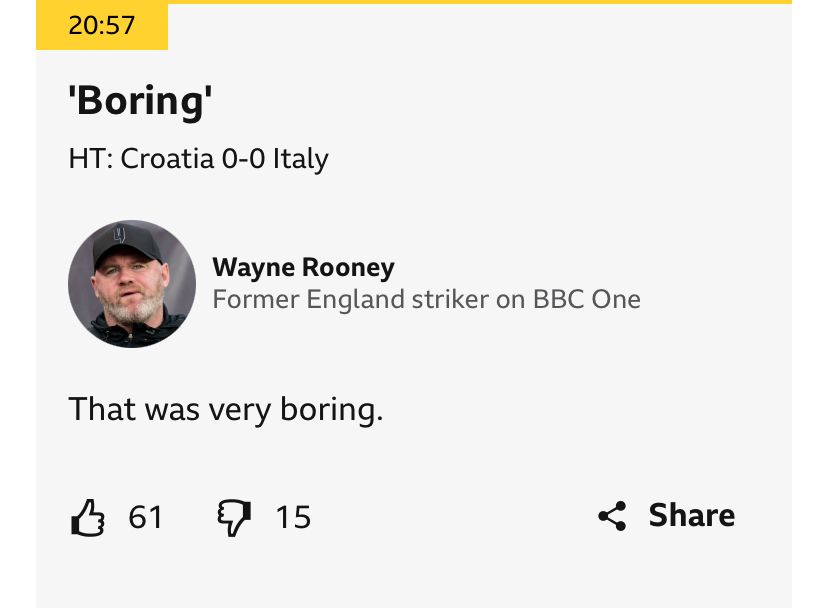Click the 0-0 score text
This screenshot has width=828, height=612.
coord(243,158)
